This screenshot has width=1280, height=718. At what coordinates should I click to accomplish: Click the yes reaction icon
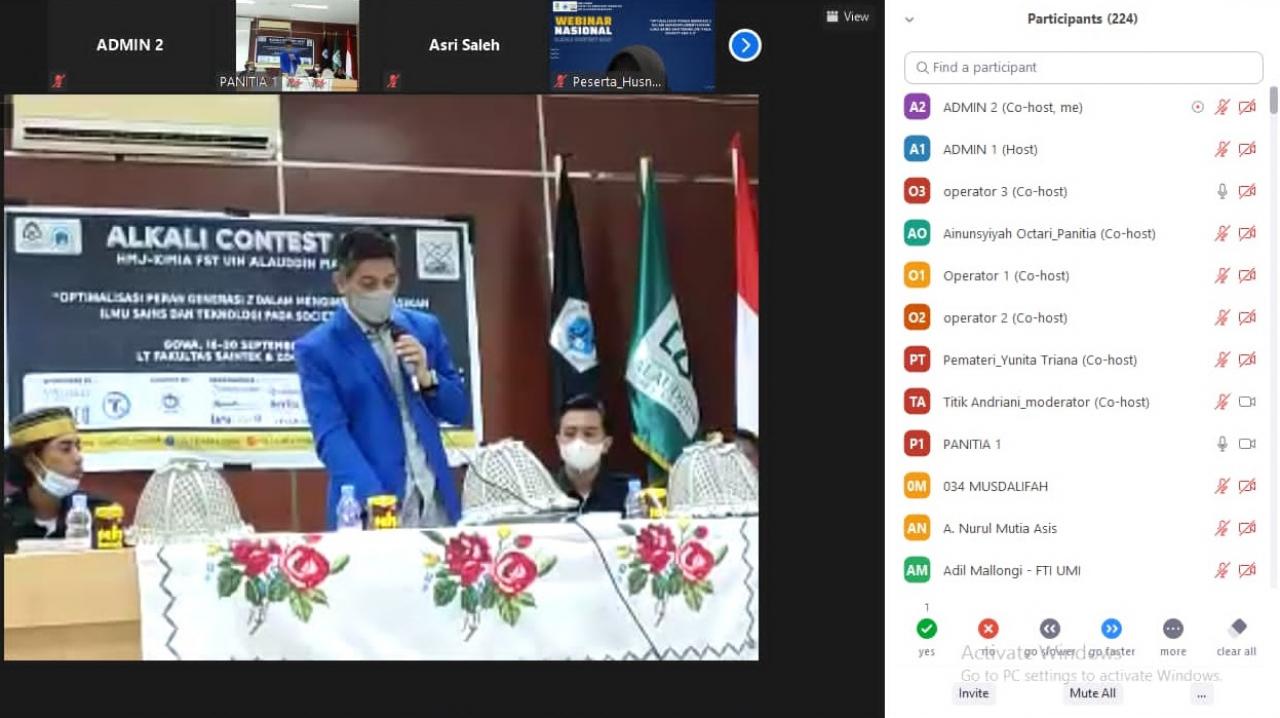click(x=926, y=628)
